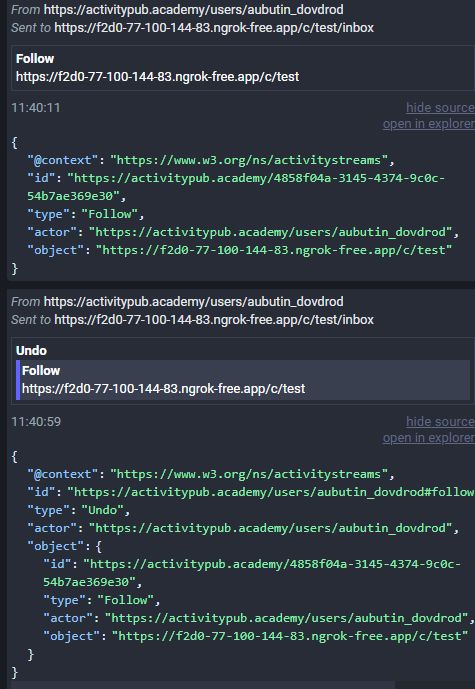This screenshot has width=475, height=689.
Task: Click the timestamp 11:40:11
Action: [x=36, y=108]
